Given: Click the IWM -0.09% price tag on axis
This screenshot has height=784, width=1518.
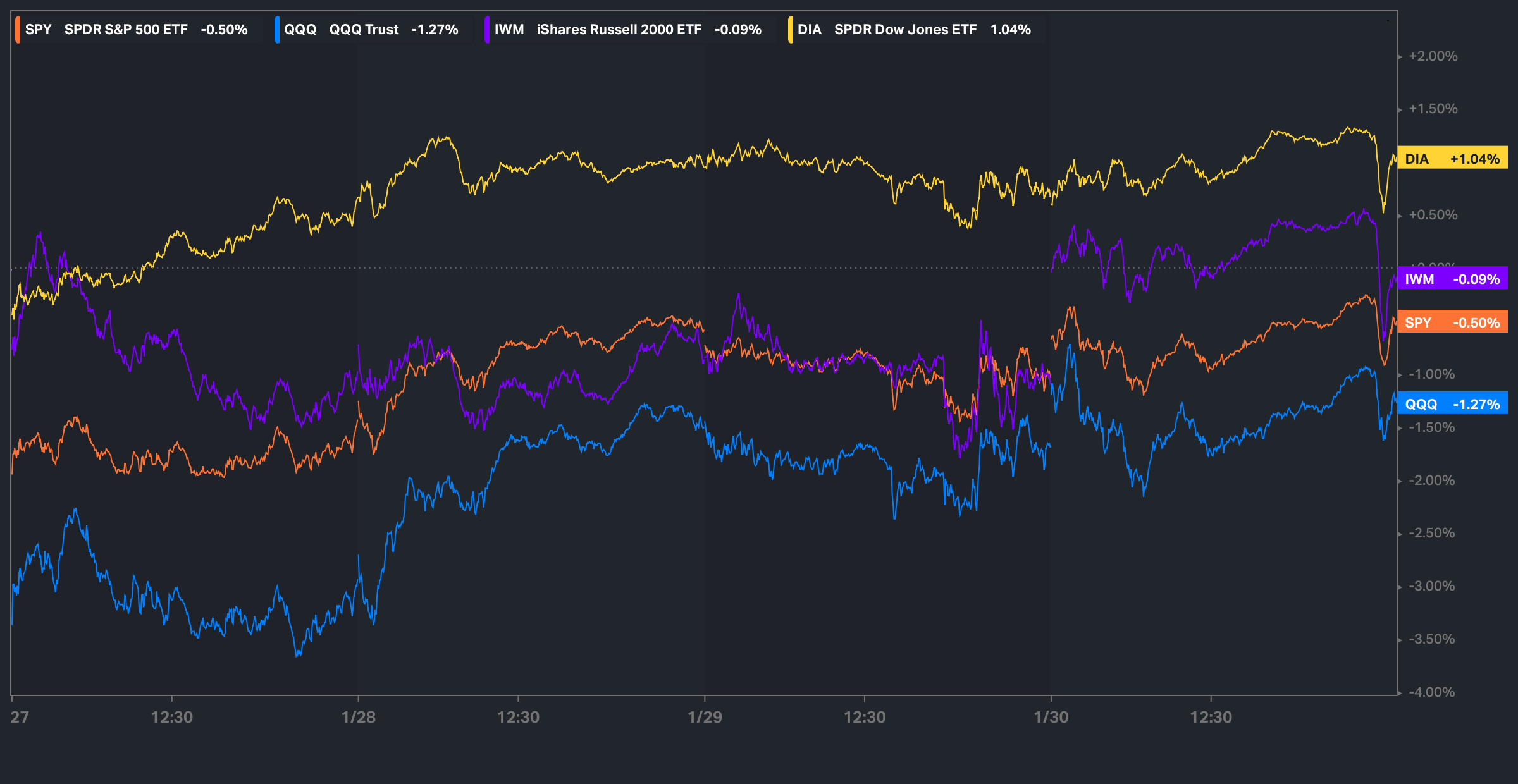Looking at the screenshot, I should [x=1452, y=279].
